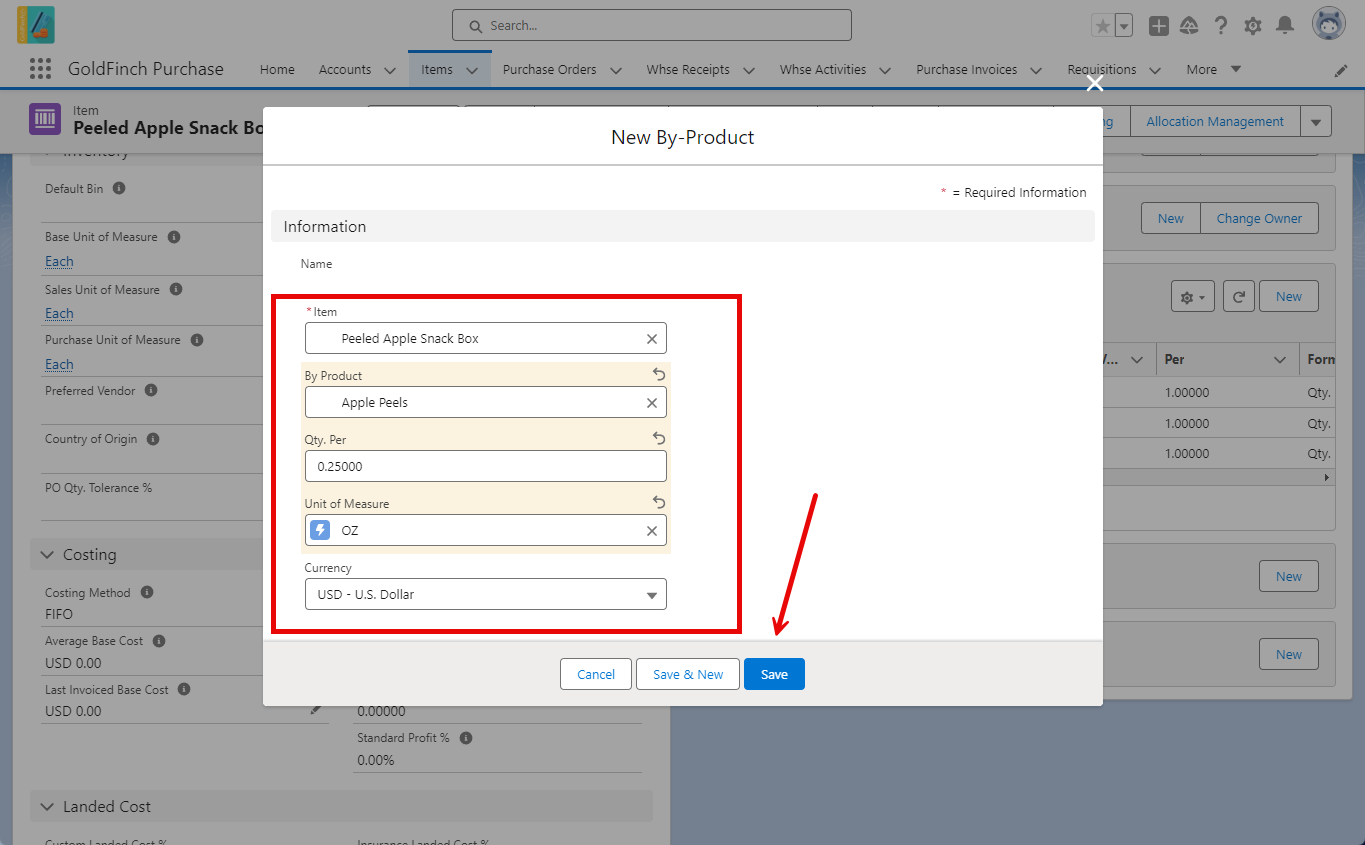This screenshot has width=1365, height=845.
Task: Click the pencil icon to edit Last Invoiced Base Cost
Action: [x=316, y=709]
